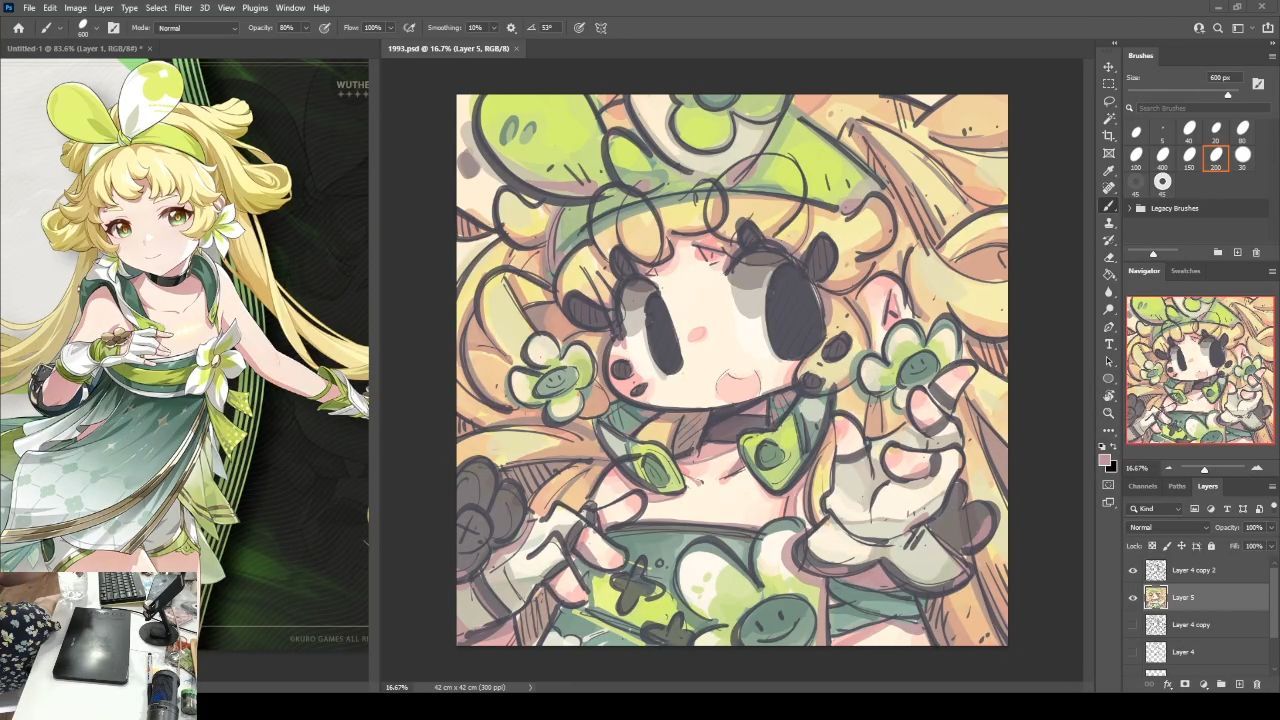
Task: Click the symmetry butterfly icon
Action: pos(601,28)
